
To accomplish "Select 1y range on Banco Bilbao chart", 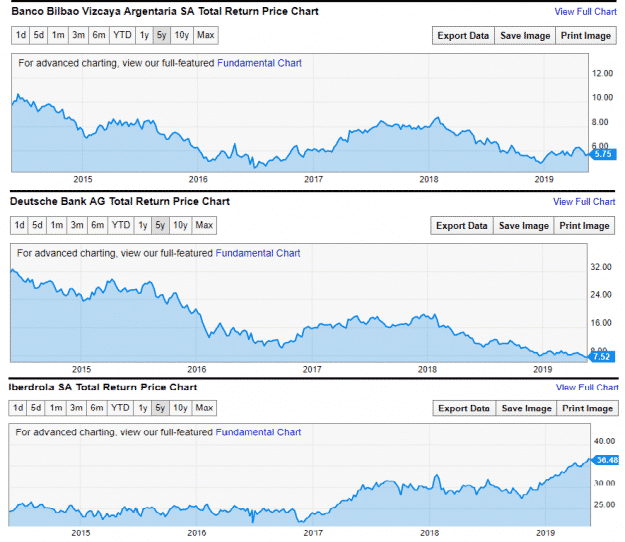I will pyautogui.click(x=144, y=35).
